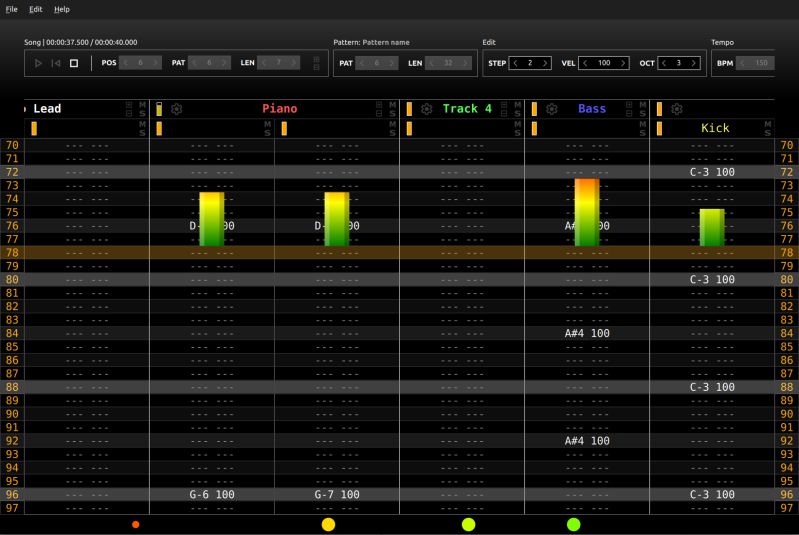Add a column to the Bass track
This screenshot has width=799, height=535.
pos(629,104)
